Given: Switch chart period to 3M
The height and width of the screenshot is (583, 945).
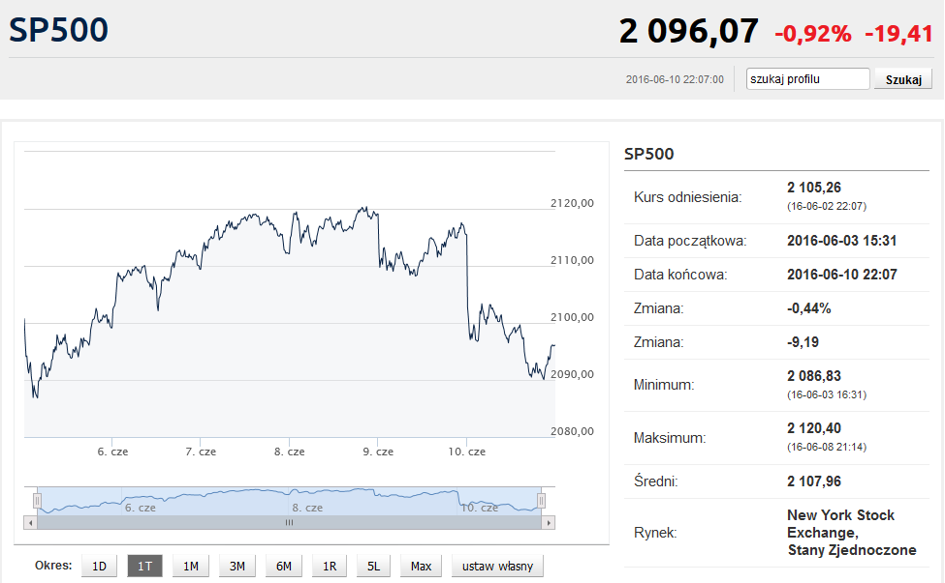Looking at the screenshot, I should pos(237,566).
